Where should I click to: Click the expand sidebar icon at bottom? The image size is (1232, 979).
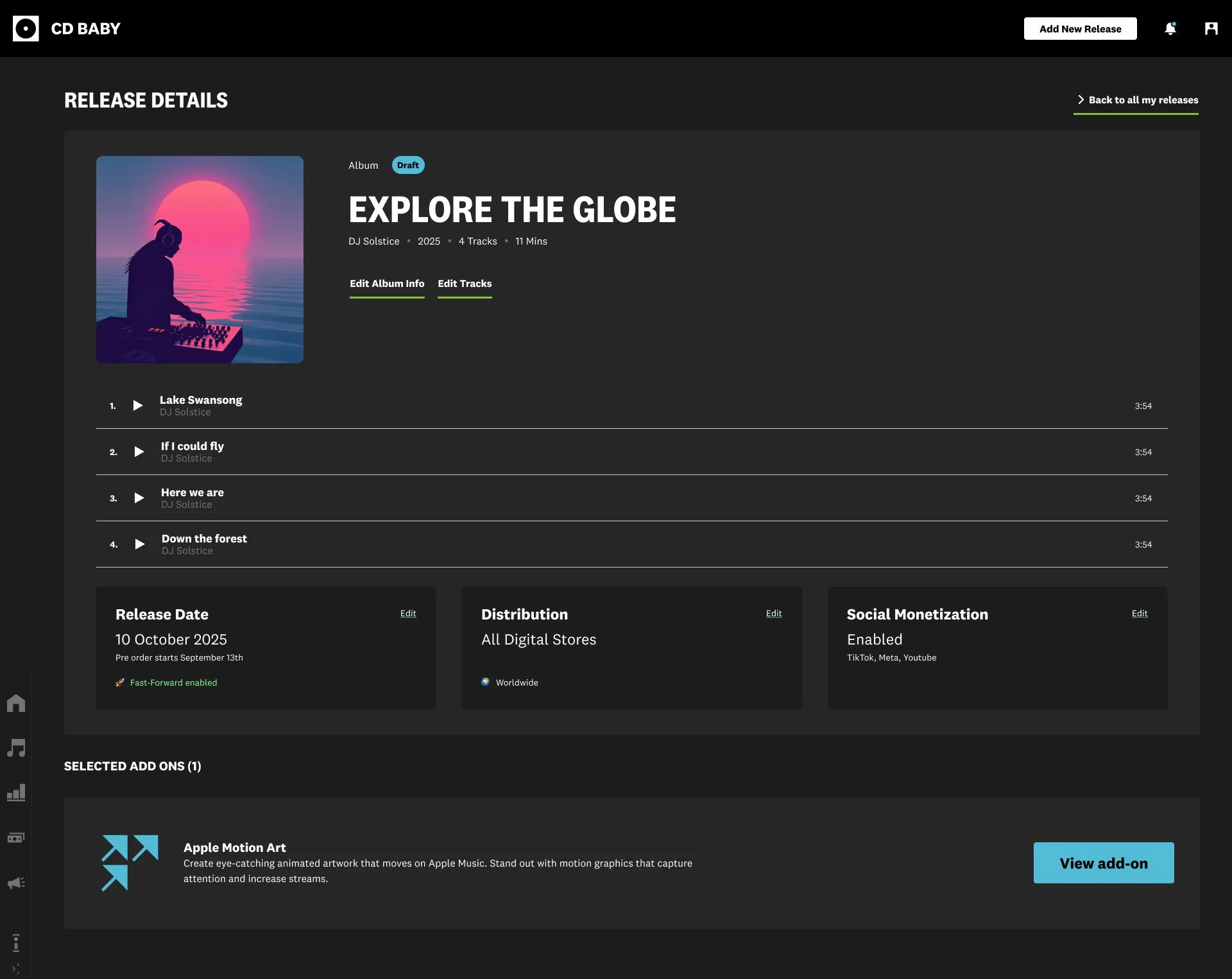click(16, 968)
